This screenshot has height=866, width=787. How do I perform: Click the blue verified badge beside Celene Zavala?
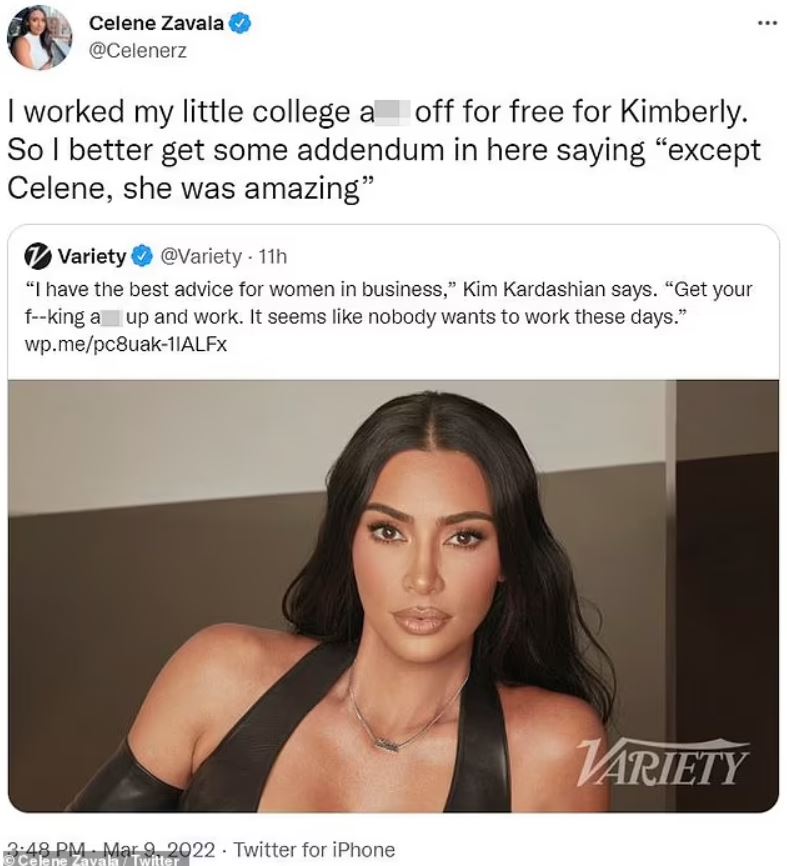click(240, 24)
